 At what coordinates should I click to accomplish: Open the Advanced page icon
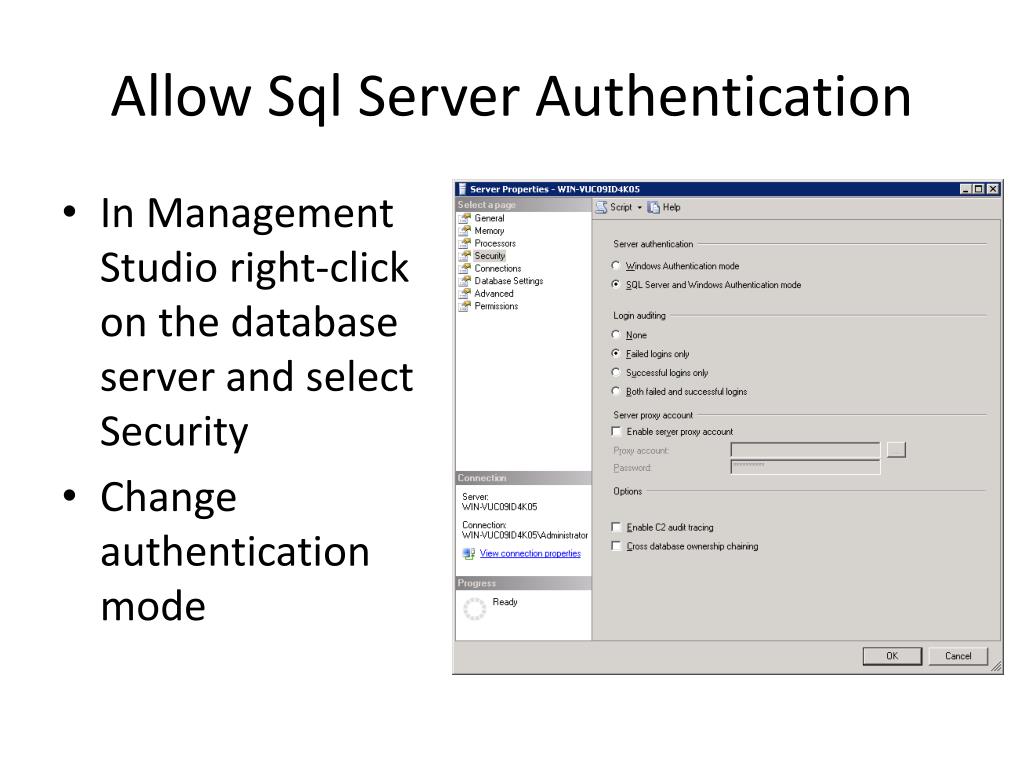click(465, 293)
